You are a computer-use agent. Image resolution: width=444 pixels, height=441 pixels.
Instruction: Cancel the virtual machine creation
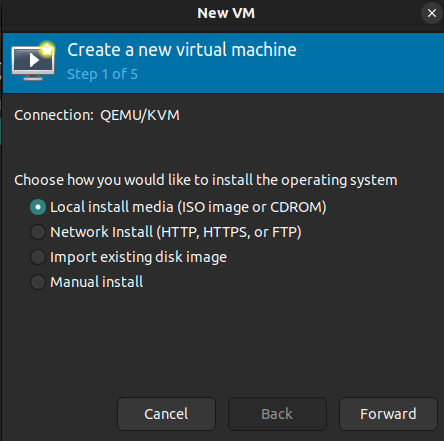coord(166,414)
